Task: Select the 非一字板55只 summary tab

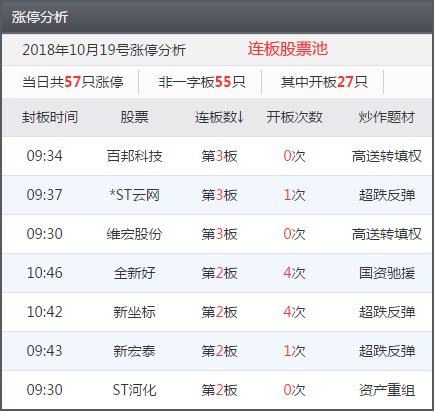Action: 202,82
